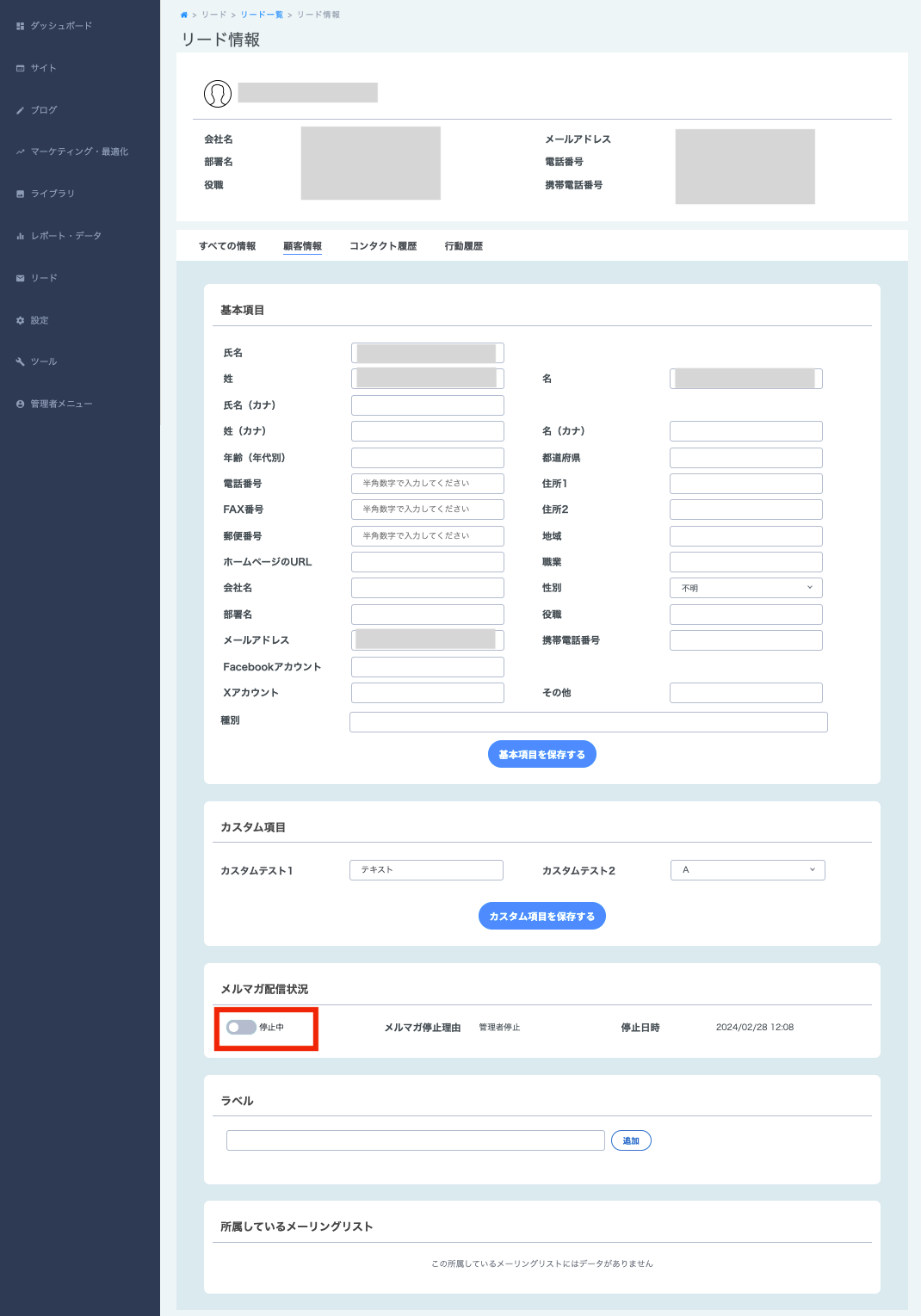The width and height of the screenshot is (921, 1316).
Task: Click the 住所2 input field
Action: (746, 510)
